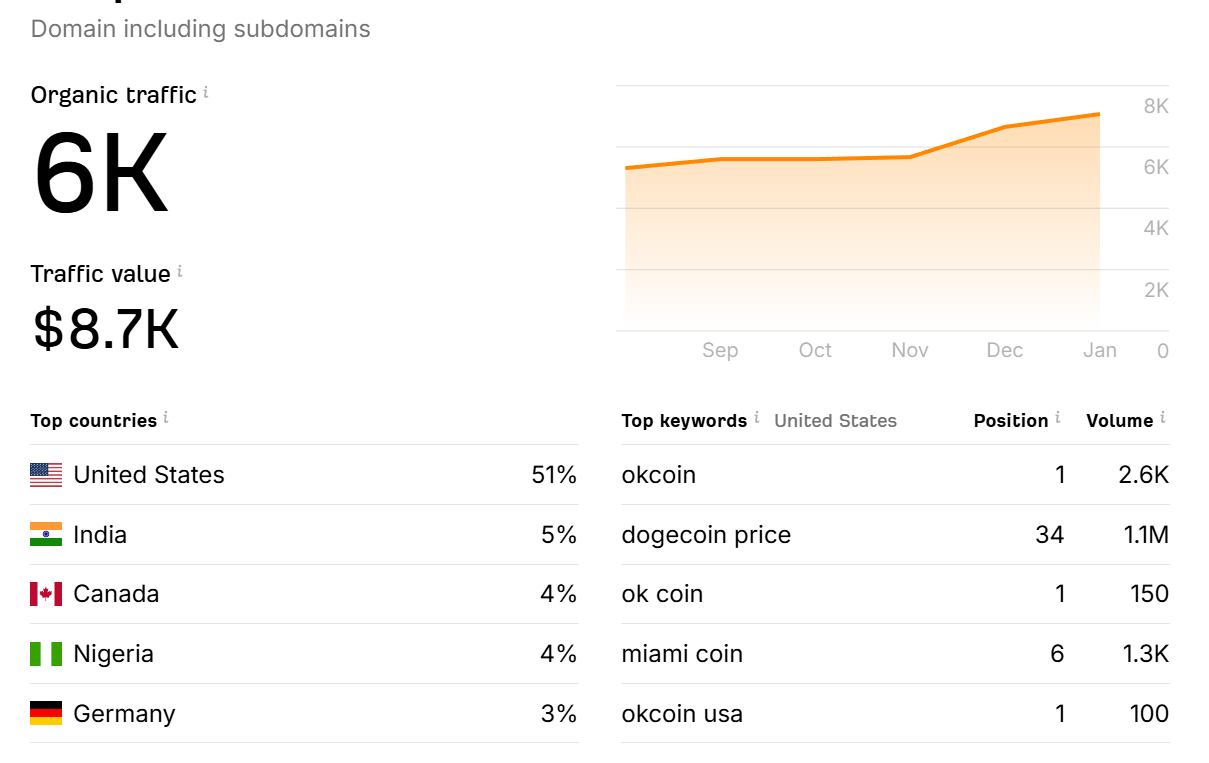This screenshot has height=763, width=1209.
Task: Click the info icon beside Organic traffic
Action: point(206,93)
